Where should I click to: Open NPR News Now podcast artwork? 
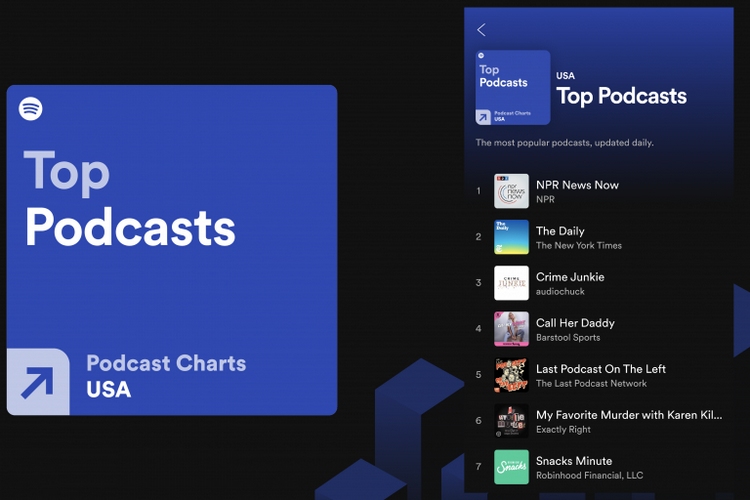click(511, 191)
